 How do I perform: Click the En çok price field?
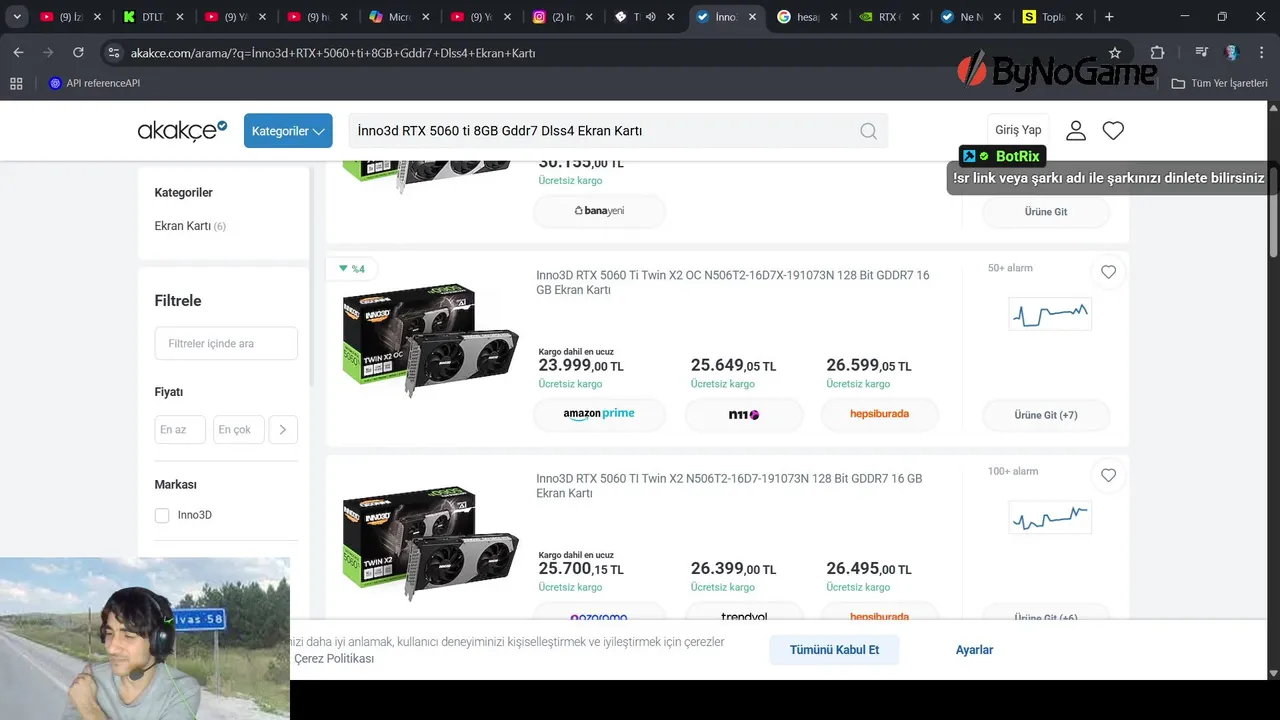[238, 429]
